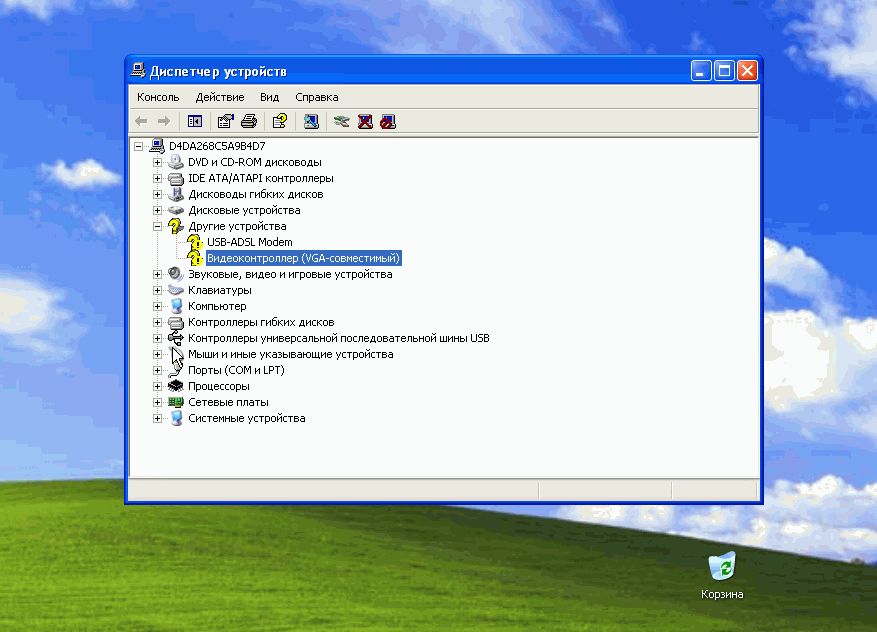Click the Системные устройства icon
Viewport: 877px width, 632px height.
pyautogui.click(x=176, y=418)
